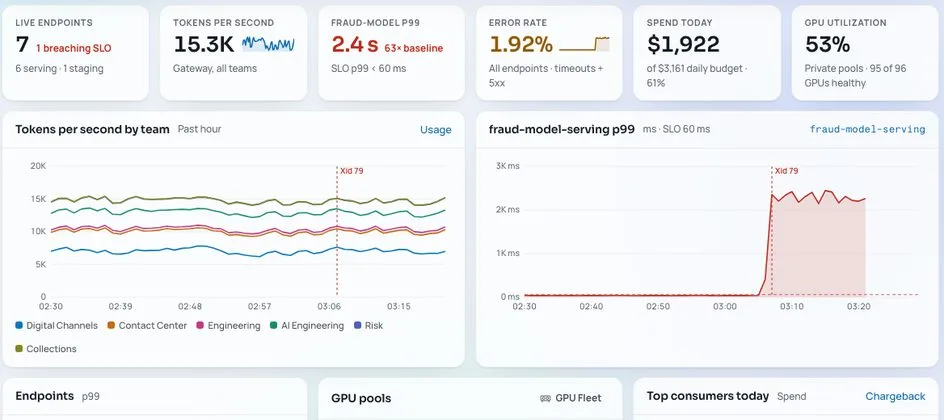Open the Usage link
This screenshot has height=420, width=944.
(435, 129)
